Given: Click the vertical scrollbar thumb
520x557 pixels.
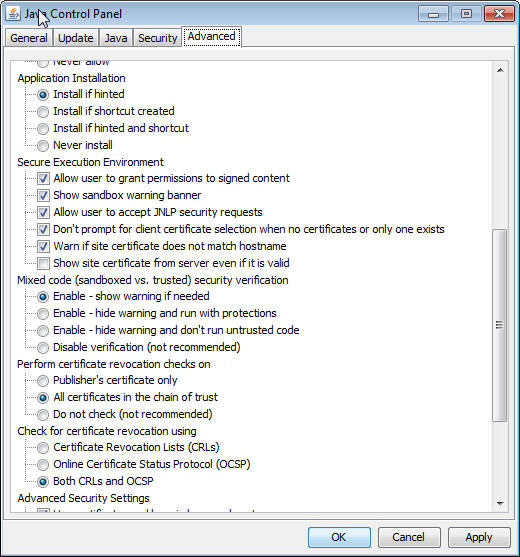Looking at the screenshot, I should point(500,325).
